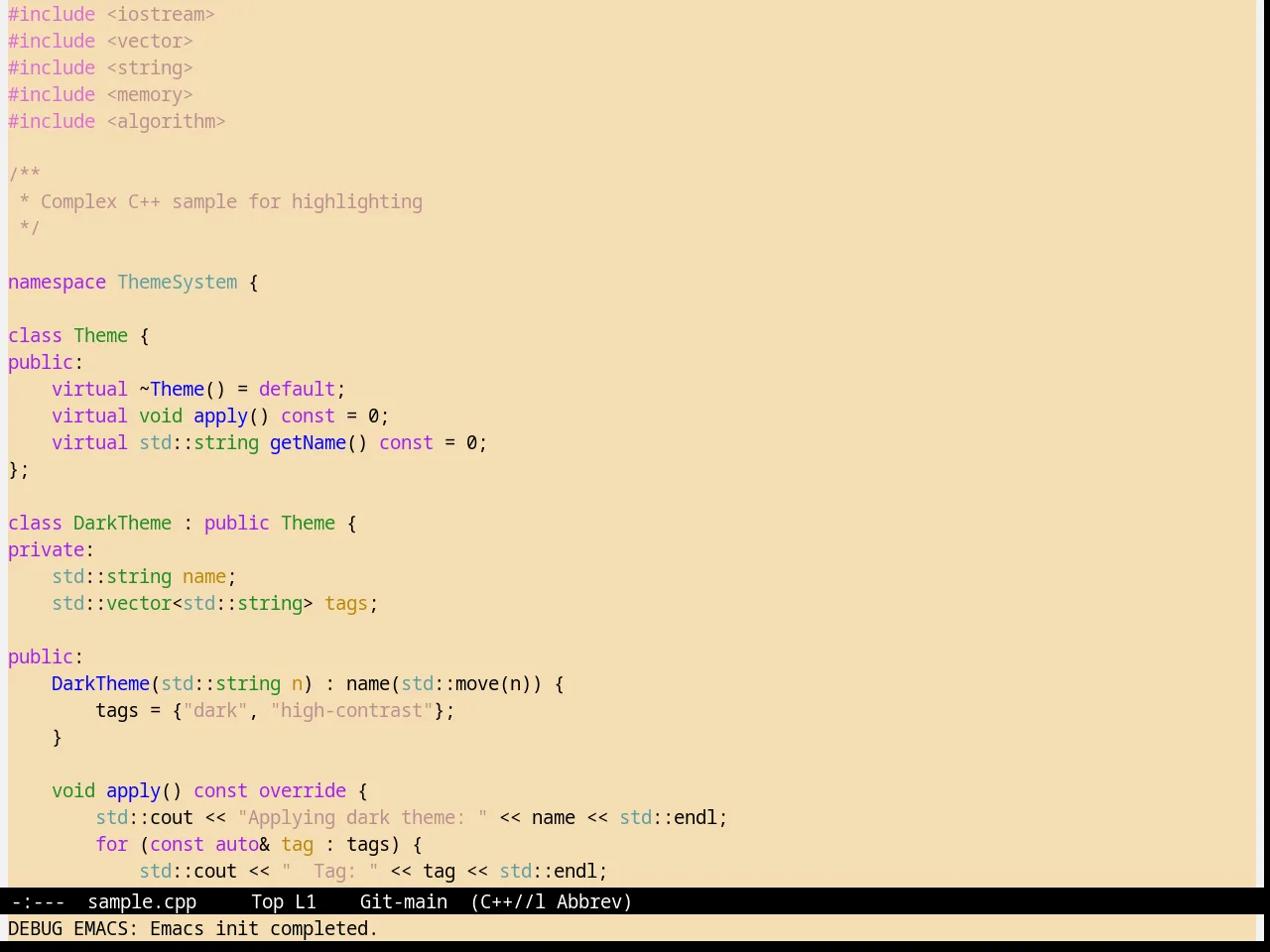Click comment 'Complex C++ sample for highlighting'
This screenshot has height=952, width=1270.
click(231, 201)
